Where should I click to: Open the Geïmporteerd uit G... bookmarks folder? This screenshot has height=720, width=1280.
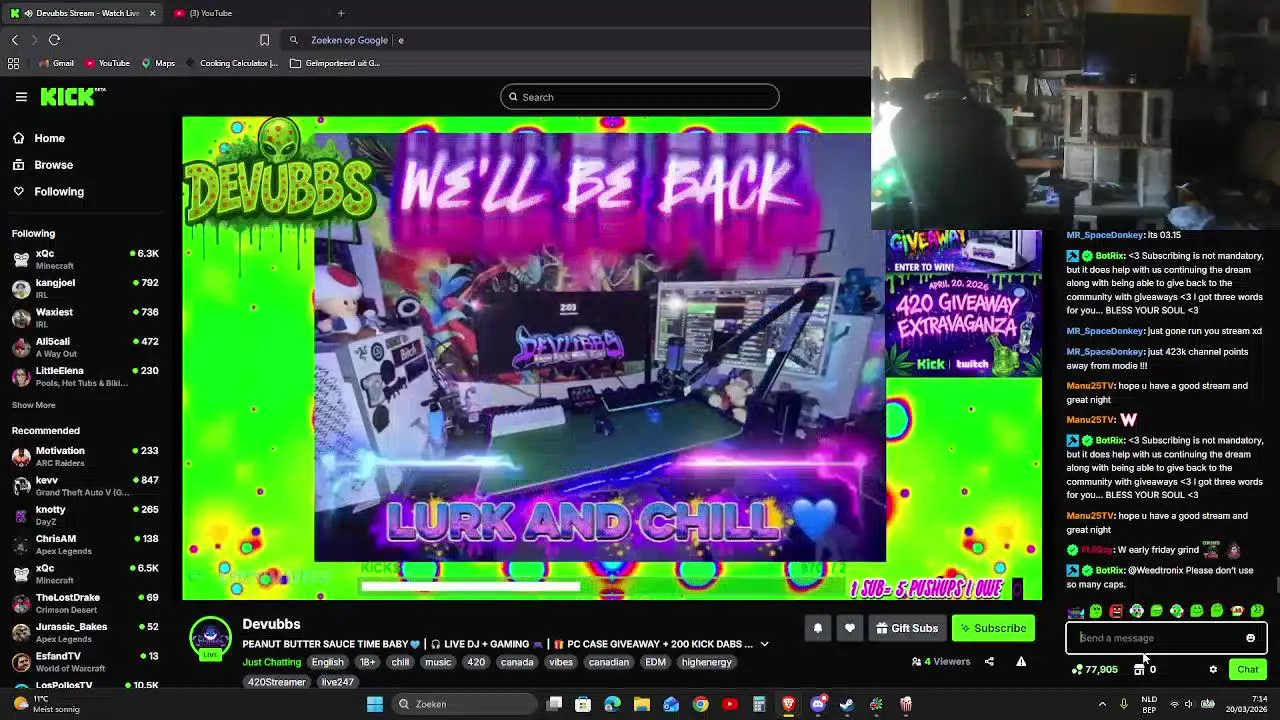click(335, 63)
